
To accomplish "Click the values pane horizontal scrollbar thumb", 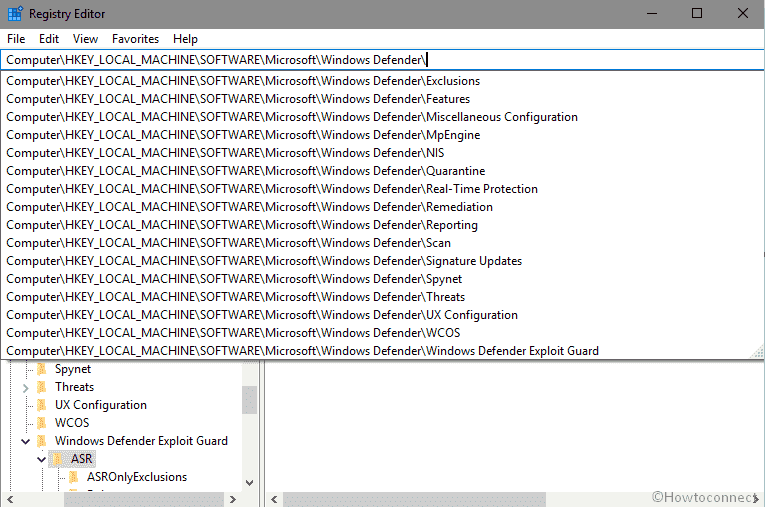I will click(414, 500).
